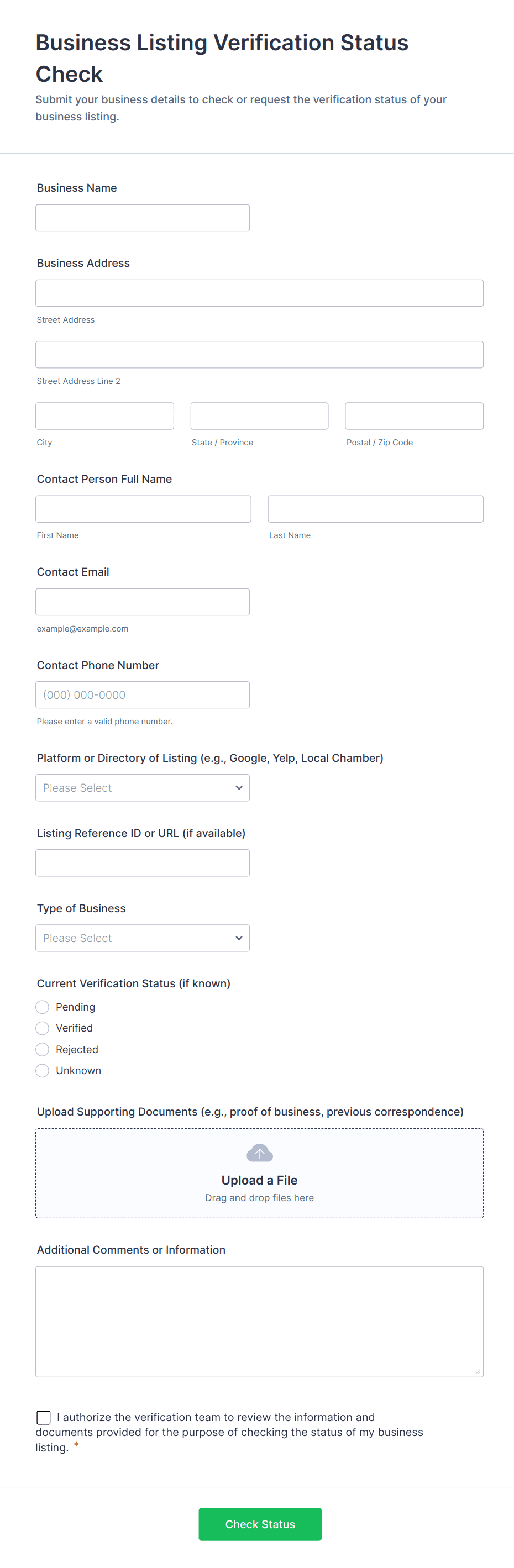The image size is (514, 1568).
Task: Mark verification status as Unknown
Action: tap(42, 1070)
